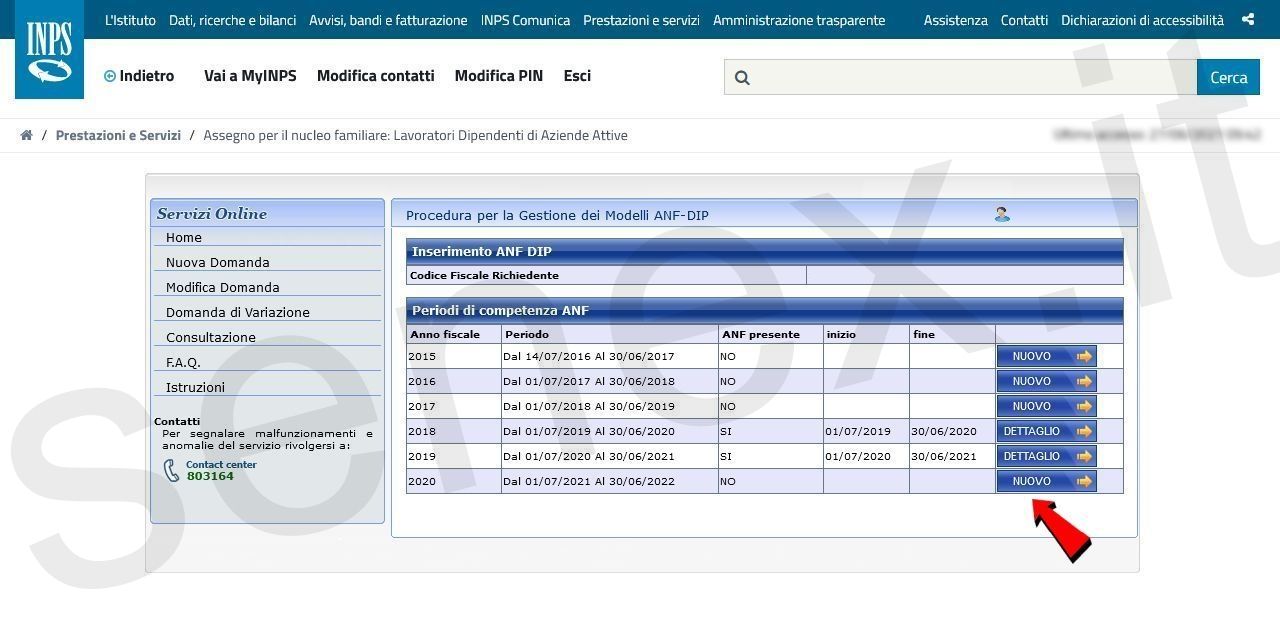Click the Cerca search button

1228,77
